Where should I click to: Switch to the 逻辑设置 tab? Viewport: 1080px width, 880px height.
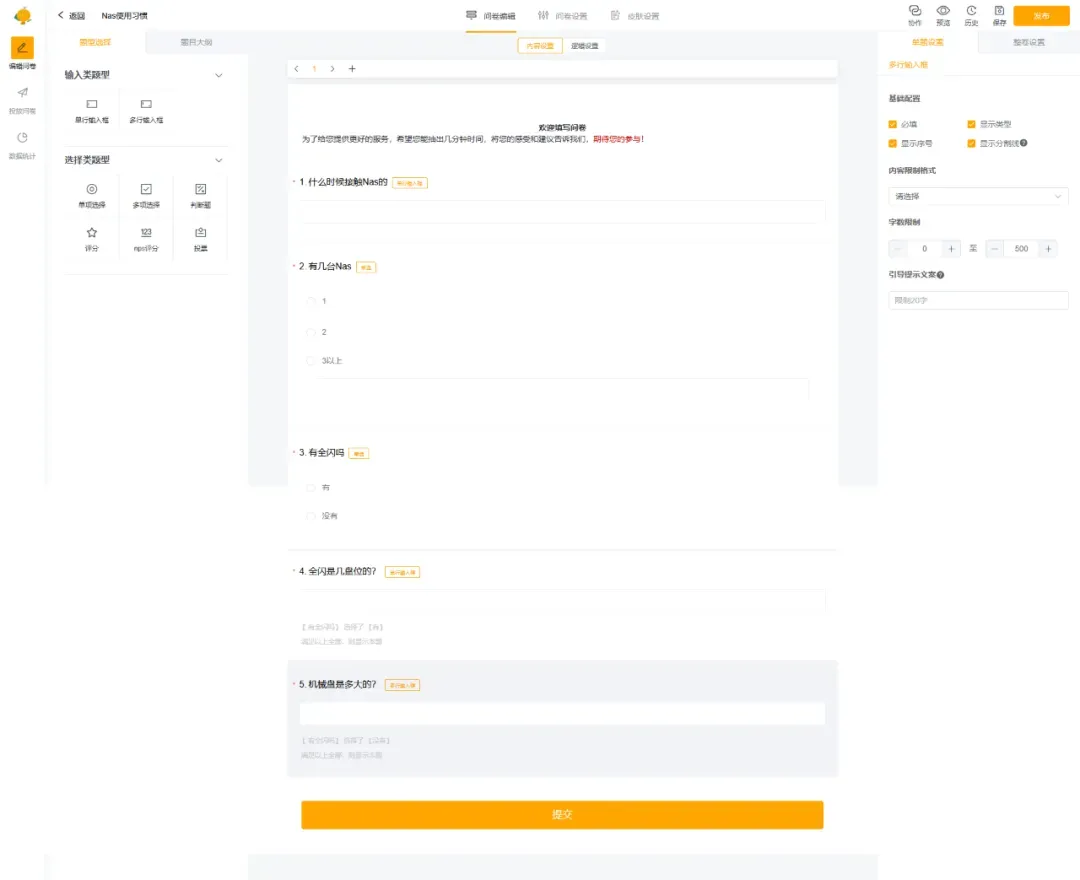585,46
